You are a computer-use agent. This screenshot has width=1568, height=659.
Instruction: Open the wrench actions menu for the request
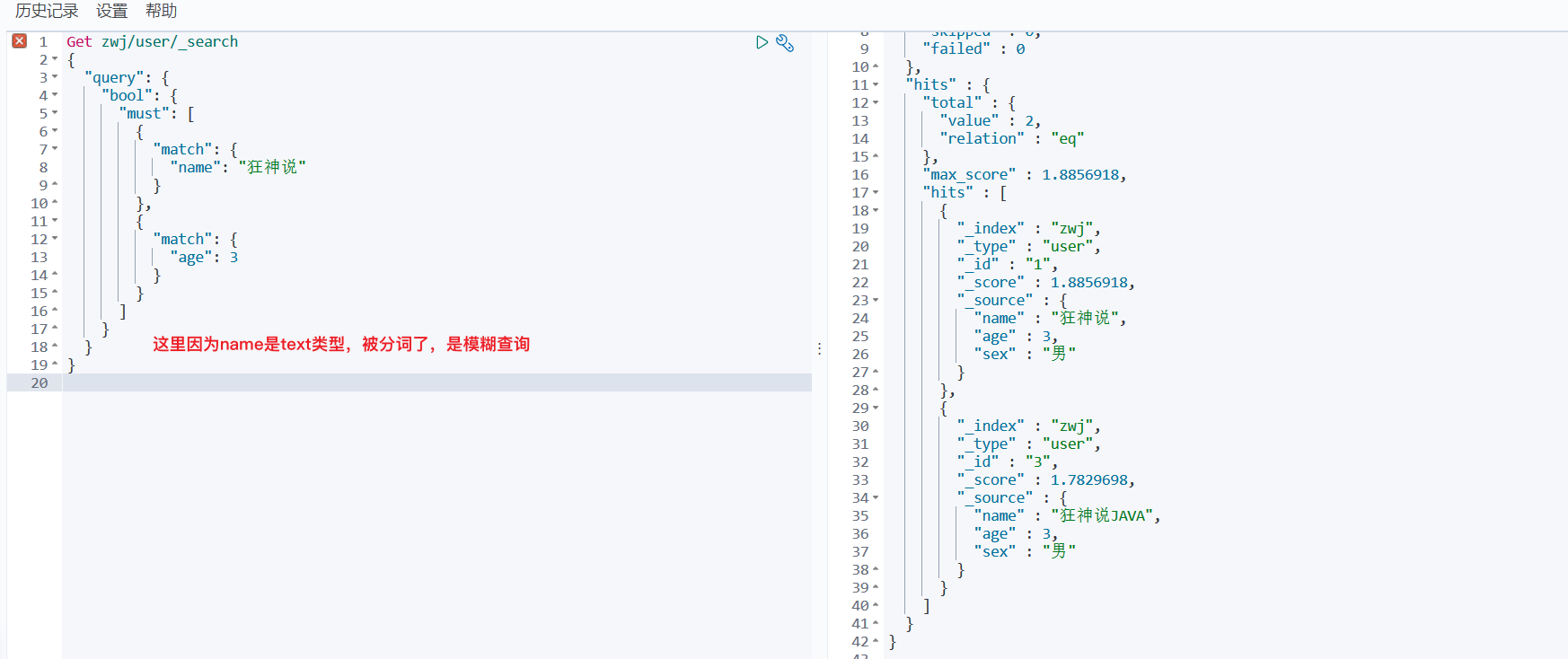click(x=785, y=42)
